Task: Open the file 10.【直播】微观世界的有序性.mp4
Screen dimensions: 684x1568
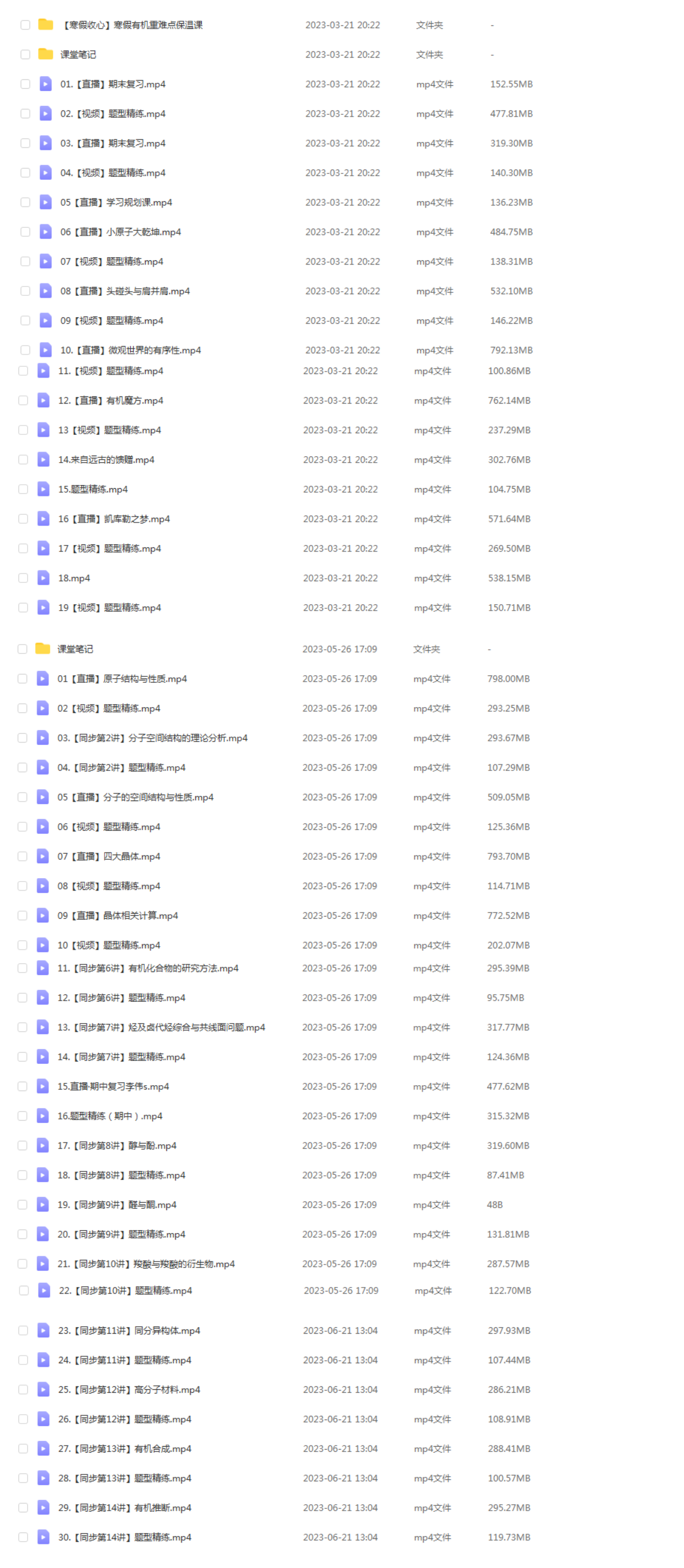Action: pos(130,350)
